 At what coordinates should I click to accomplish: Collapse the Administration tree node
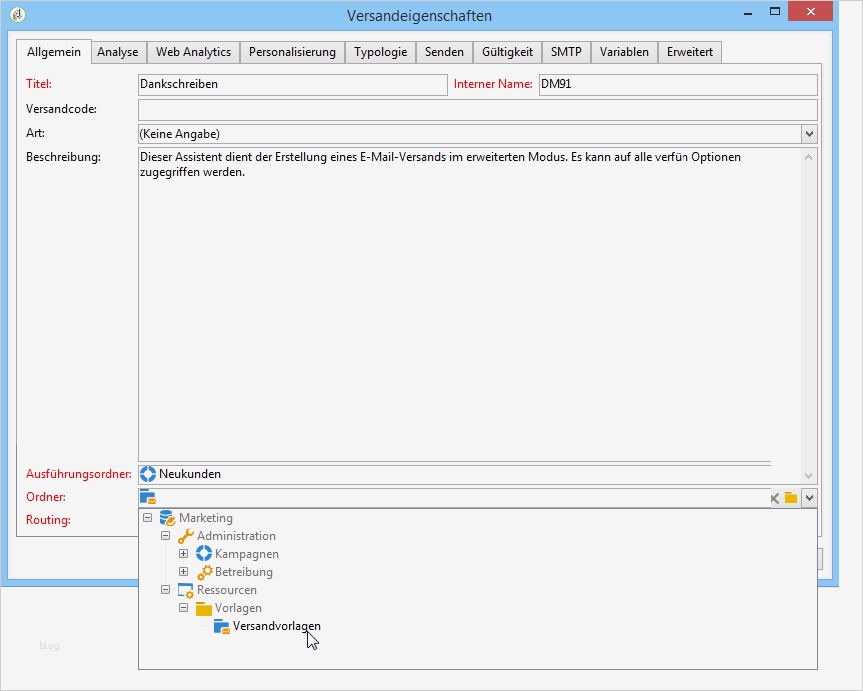coord(165,536)
